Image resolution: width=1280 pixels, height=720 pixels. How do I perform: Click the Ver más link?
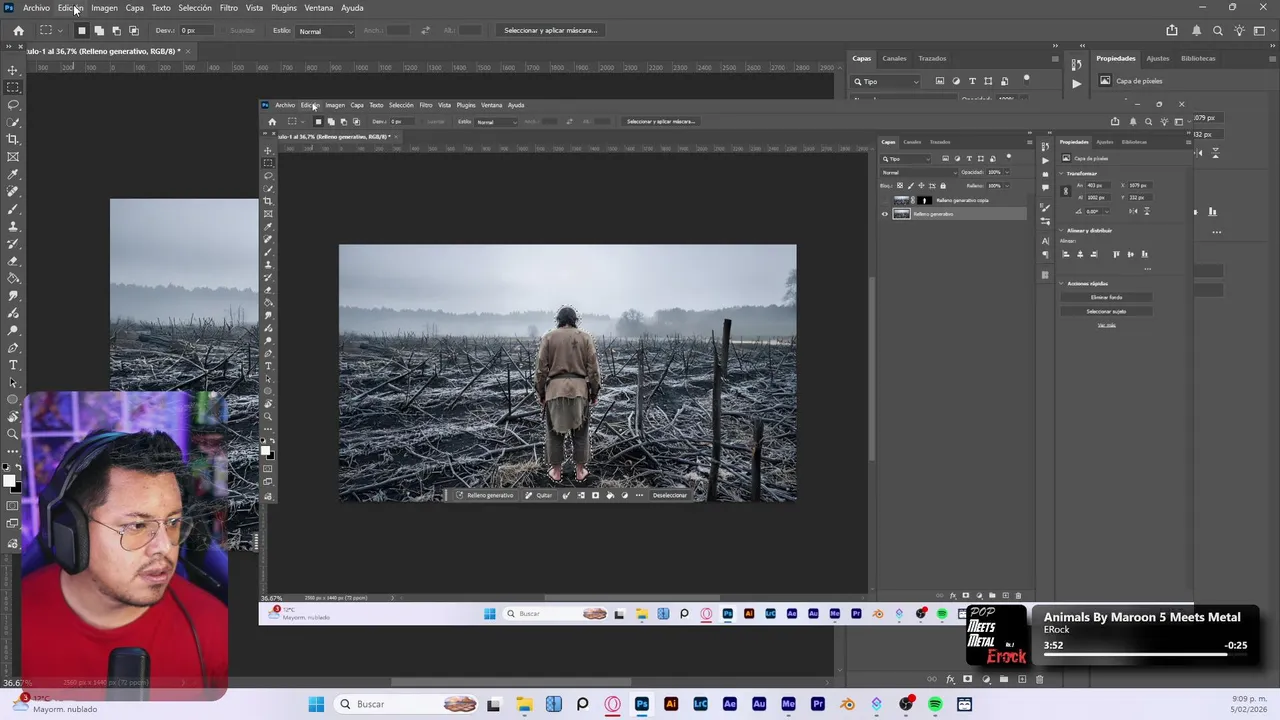[x=1106, y=325]
